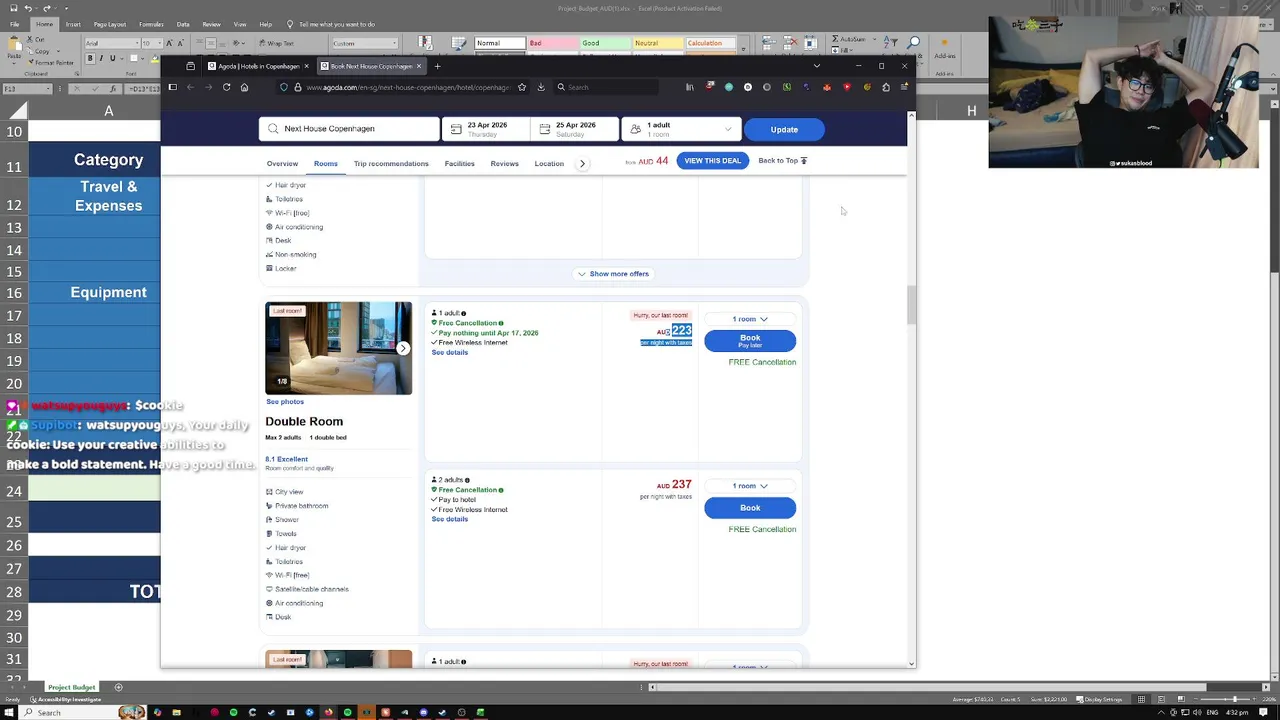The height and width of the screenshot is (720, 1280).
Task: Close the 'Book Next House Copenhagen' tab
Action: (419, 66)
